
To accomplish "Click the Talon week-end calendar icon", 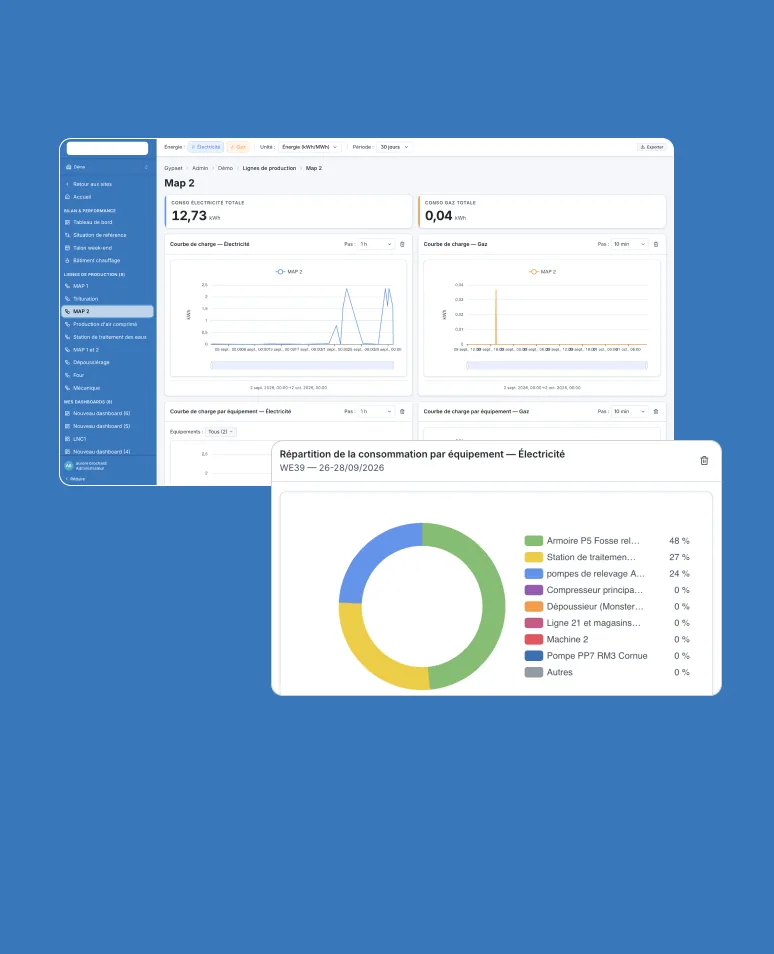I will 68,248.
